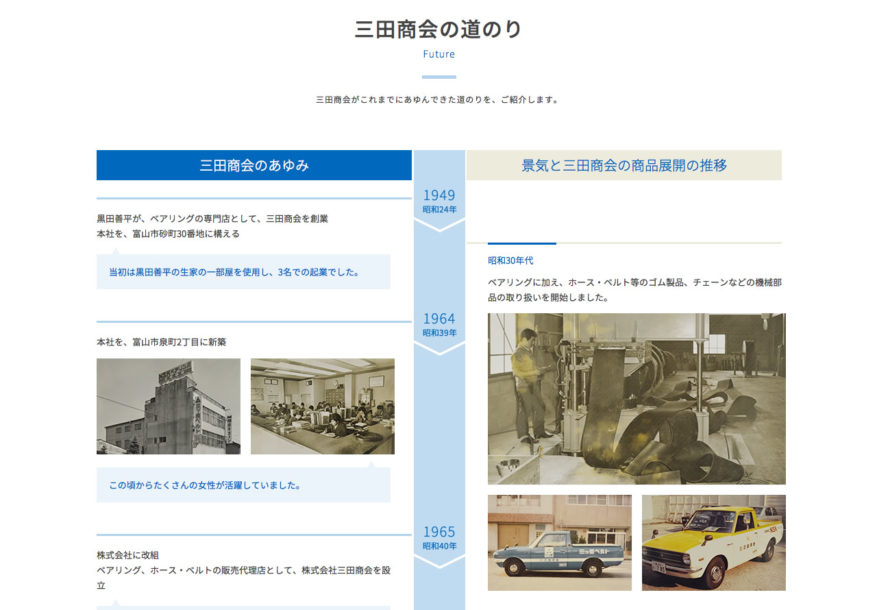
Task: Click the 三田商会の道のり page title
Action: coord(438,29)
